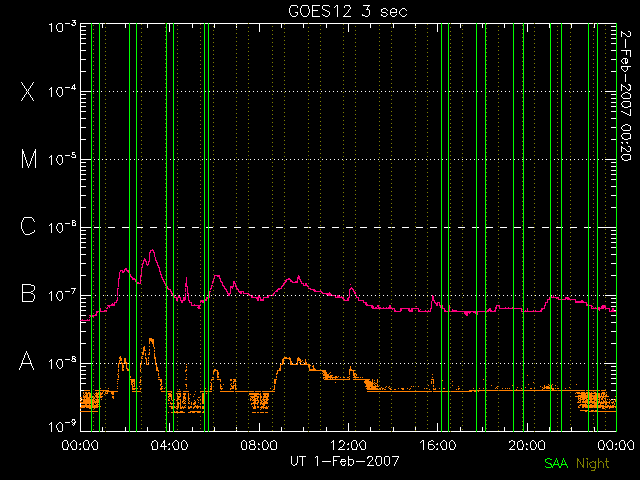Click the 10⁻⁶ y-axis tick label
The height and width of the screenshot is (480, 640).
tap(62, 227)
